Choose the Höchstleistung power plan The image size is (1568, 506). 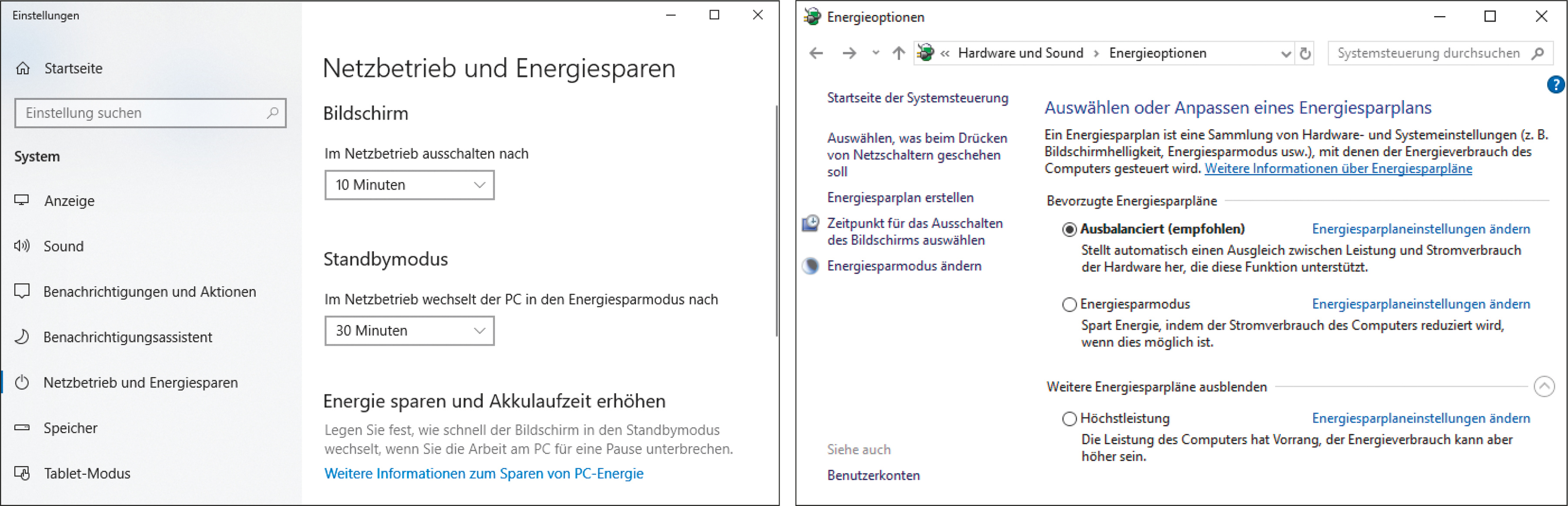click(1069, 419)
